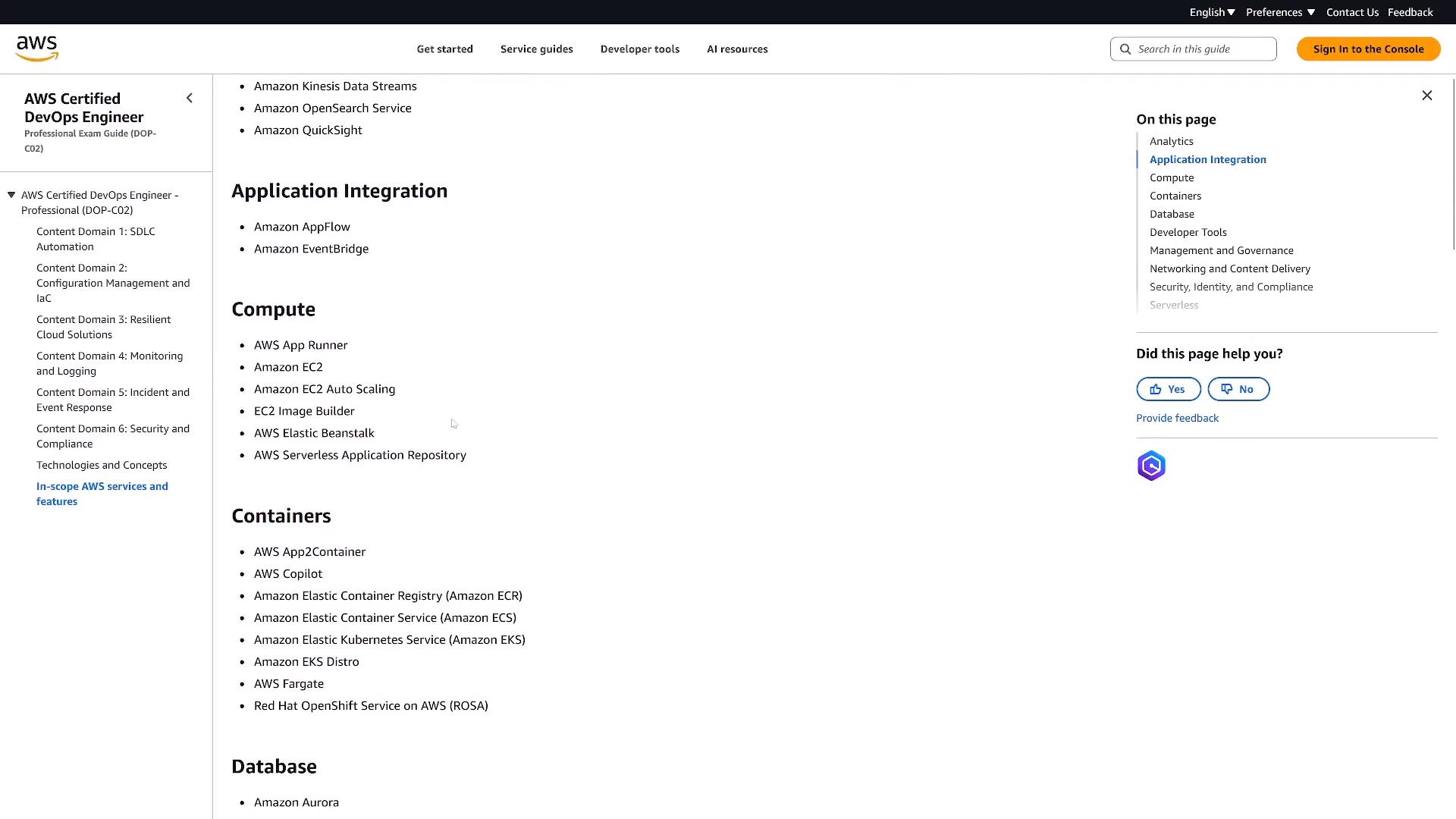Image resolution: width=1456 pixels, height=819 pixels.
Task: Close the On this page panel
Action: coord(1426,96)
